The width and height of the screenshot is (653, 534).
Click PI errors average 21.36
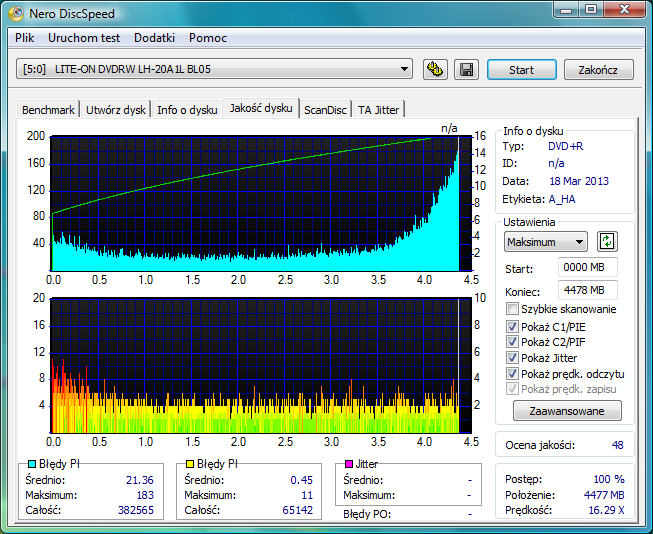[x=140, y=480]
